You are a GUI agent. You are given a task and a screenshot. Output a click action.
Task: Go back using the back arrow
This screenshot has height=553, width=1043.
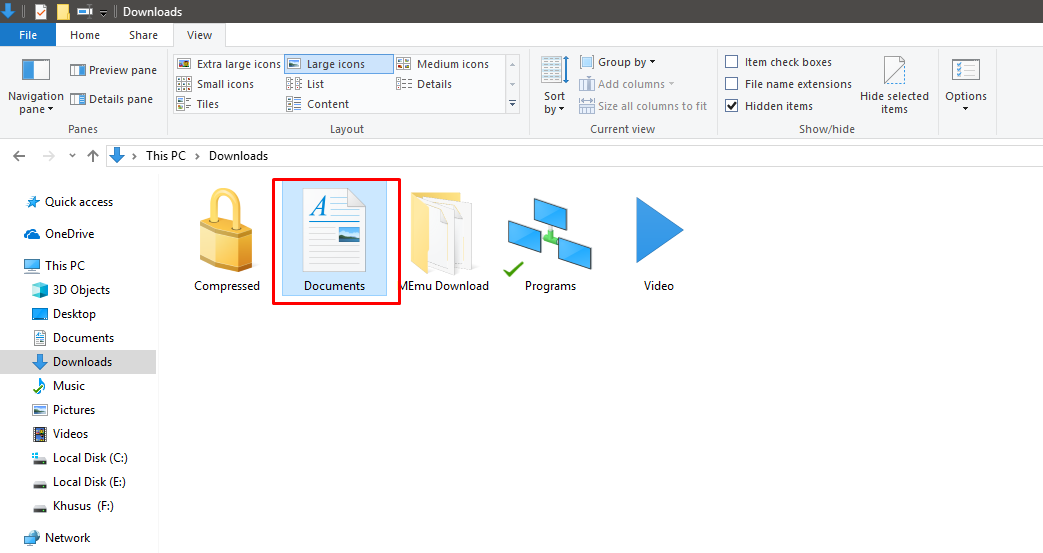point(19,156)
